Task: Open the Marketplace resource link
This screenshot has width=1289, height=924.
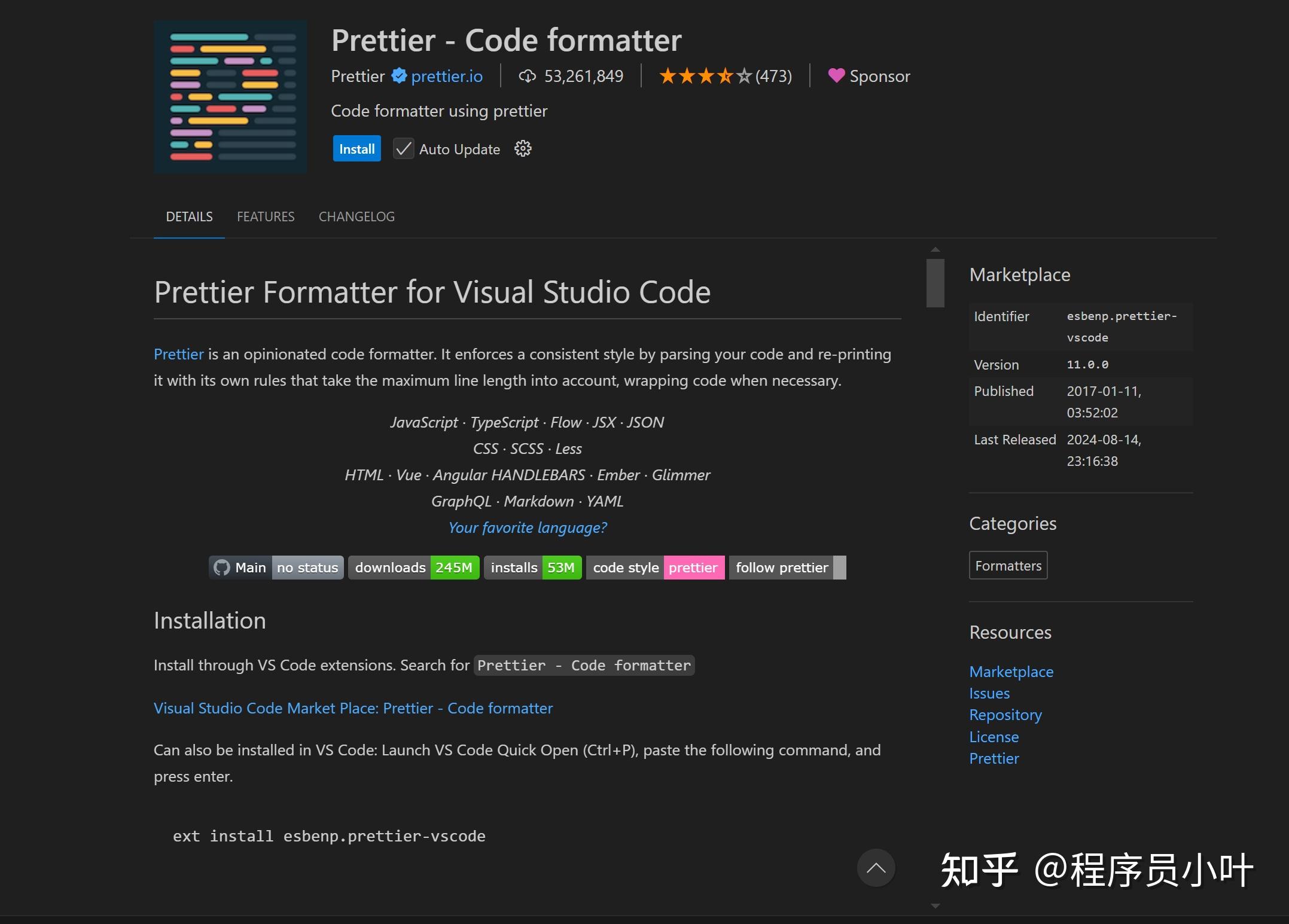Action: tap(1011, 672)
